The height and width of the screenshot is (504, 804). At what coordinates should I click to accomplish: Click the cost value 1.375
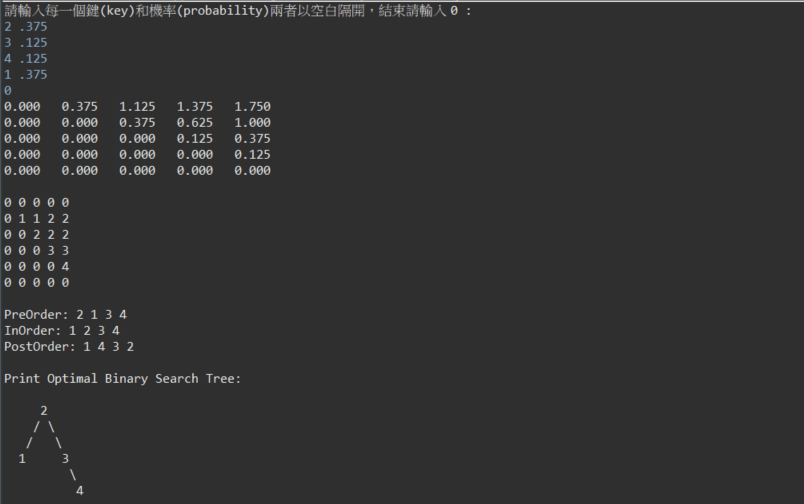[195, 107]
